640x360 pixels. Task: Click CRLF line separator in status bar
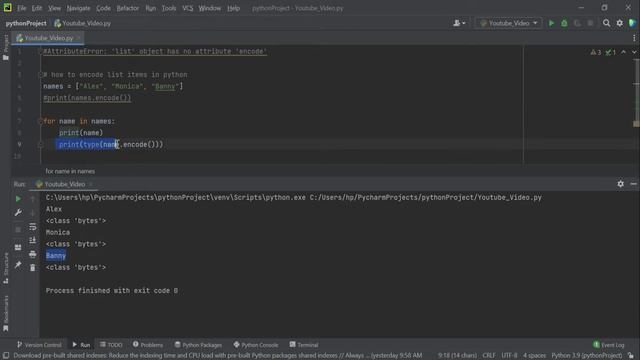tap(489, 356)
